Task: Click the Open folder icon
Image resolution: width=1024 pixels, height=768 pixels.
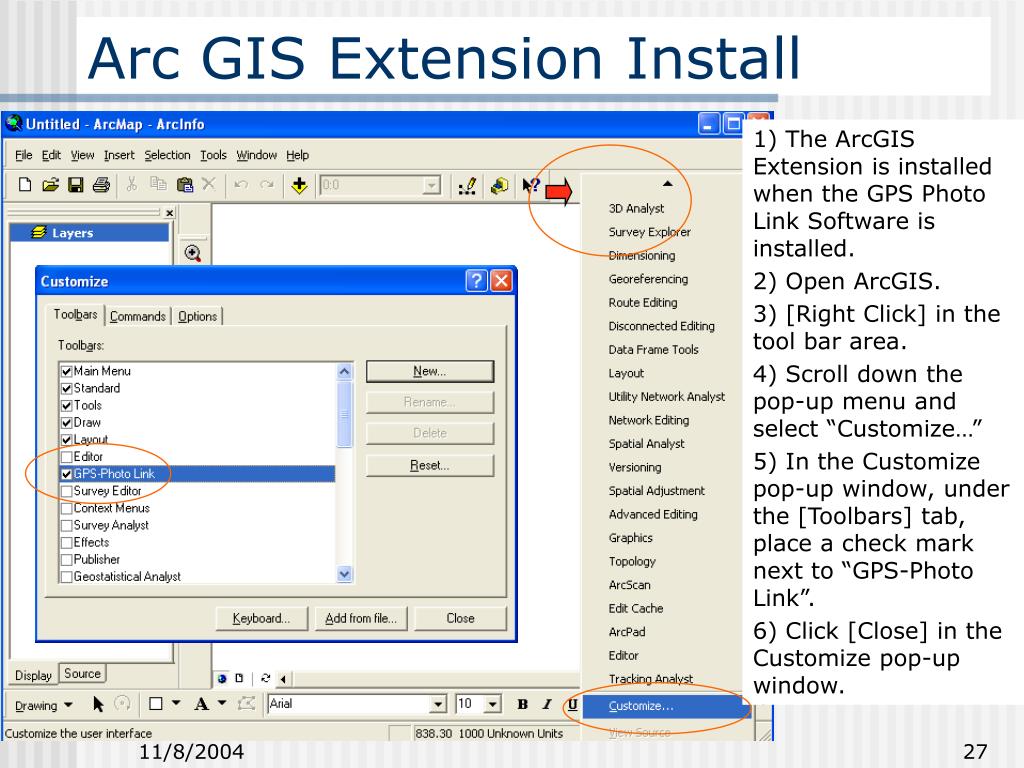Action: [x=50, y=185]
